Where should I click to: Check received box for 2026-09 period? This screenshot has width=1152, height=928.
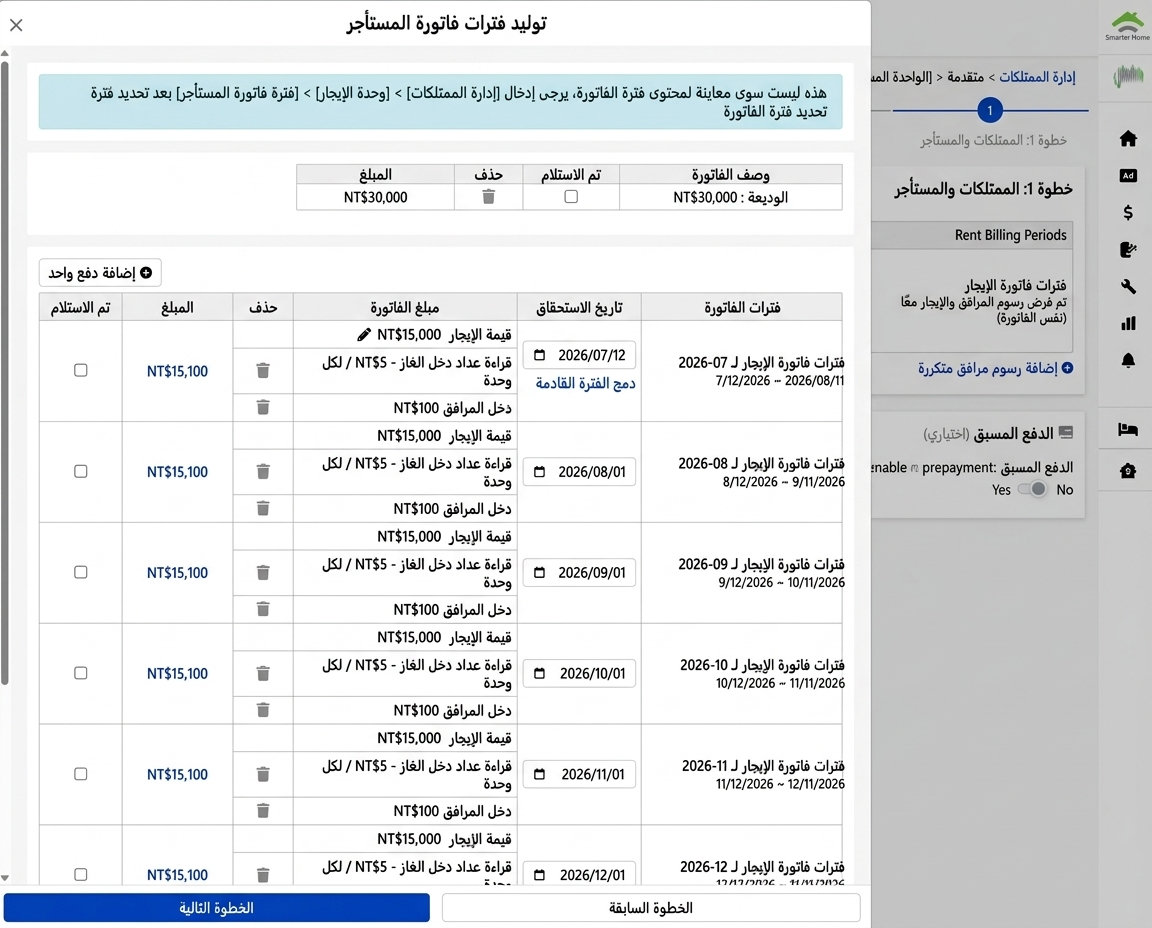point(81,572)
